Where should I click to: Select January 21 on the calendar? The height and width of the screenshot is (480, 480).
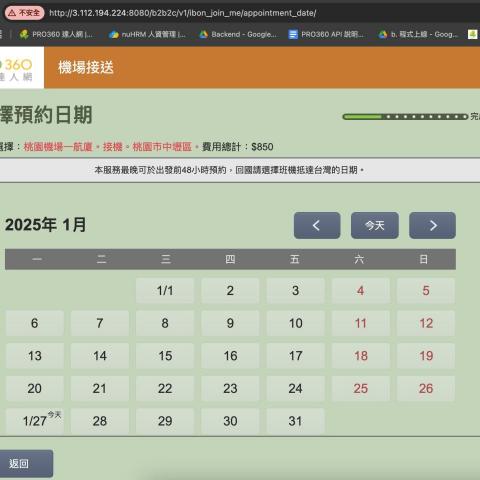tap(100, 389)
